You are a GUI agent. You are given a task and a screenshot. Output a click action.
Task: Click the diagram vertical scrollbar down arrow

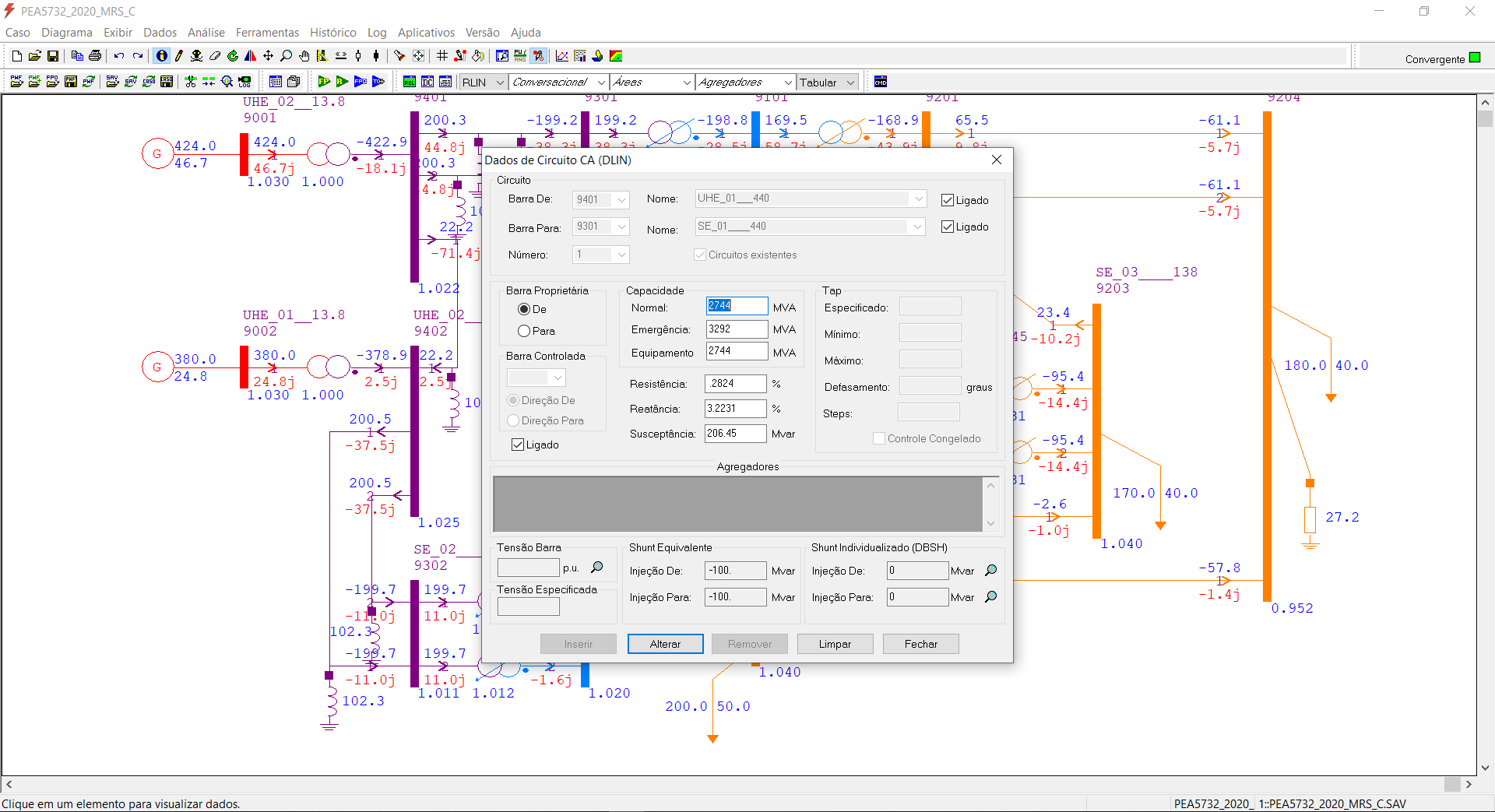(x=1486, y=768)
